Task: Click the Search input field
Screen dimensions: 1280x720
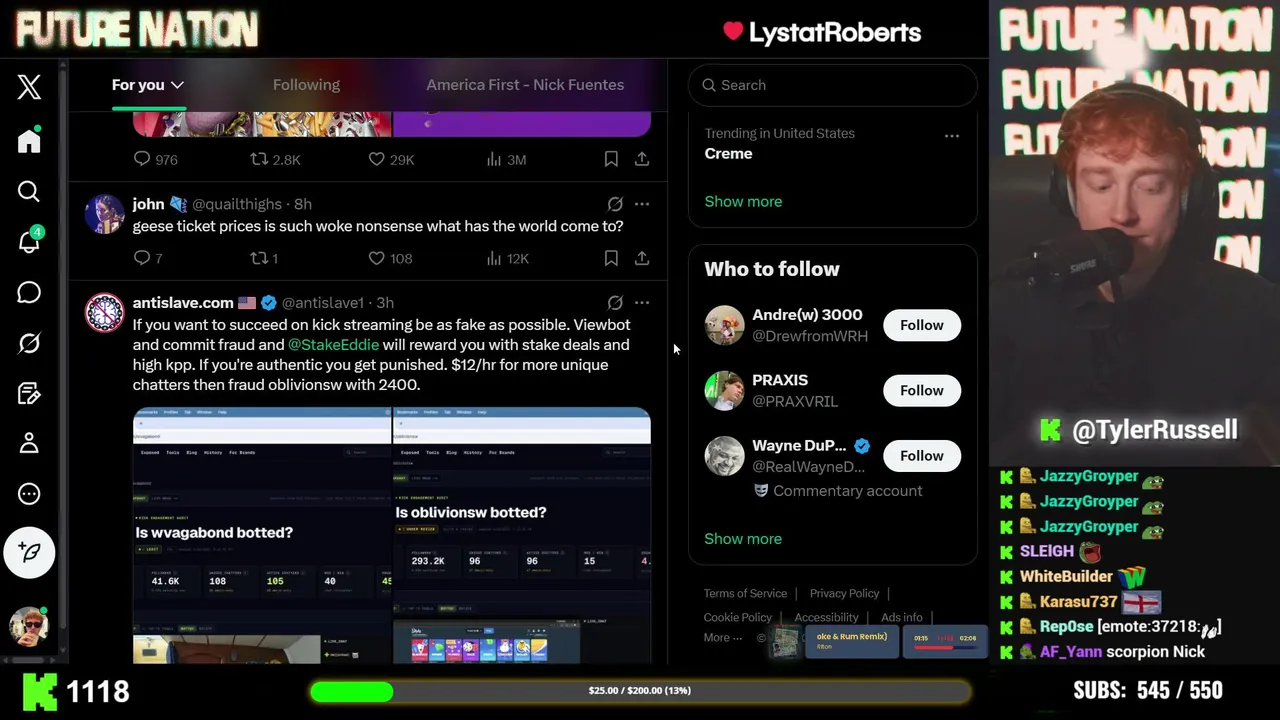Action: (832, 85)
